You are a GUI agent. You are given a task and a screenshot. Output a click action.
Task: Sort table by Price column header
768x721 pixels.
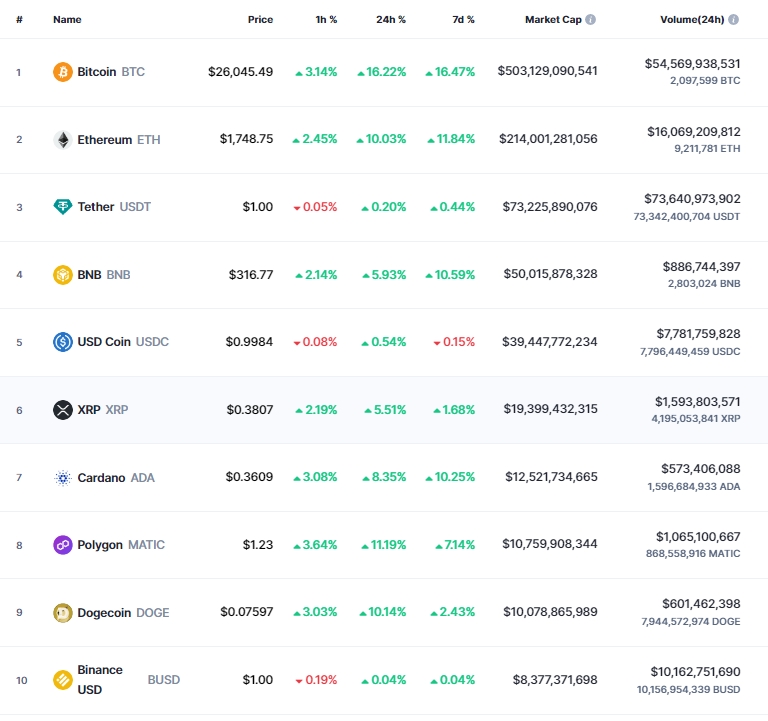(x=260, y=20)
